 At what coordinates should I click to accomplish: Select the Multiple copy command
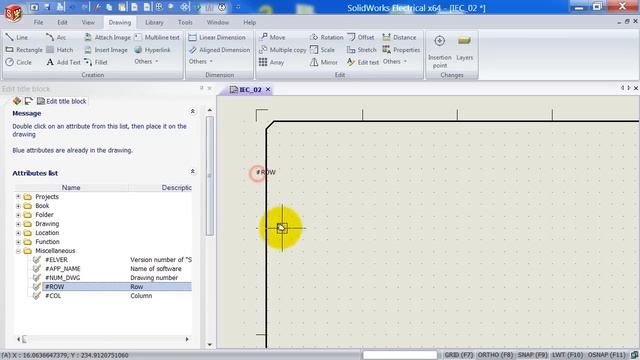pyautogui.click(x=282, y=50)
